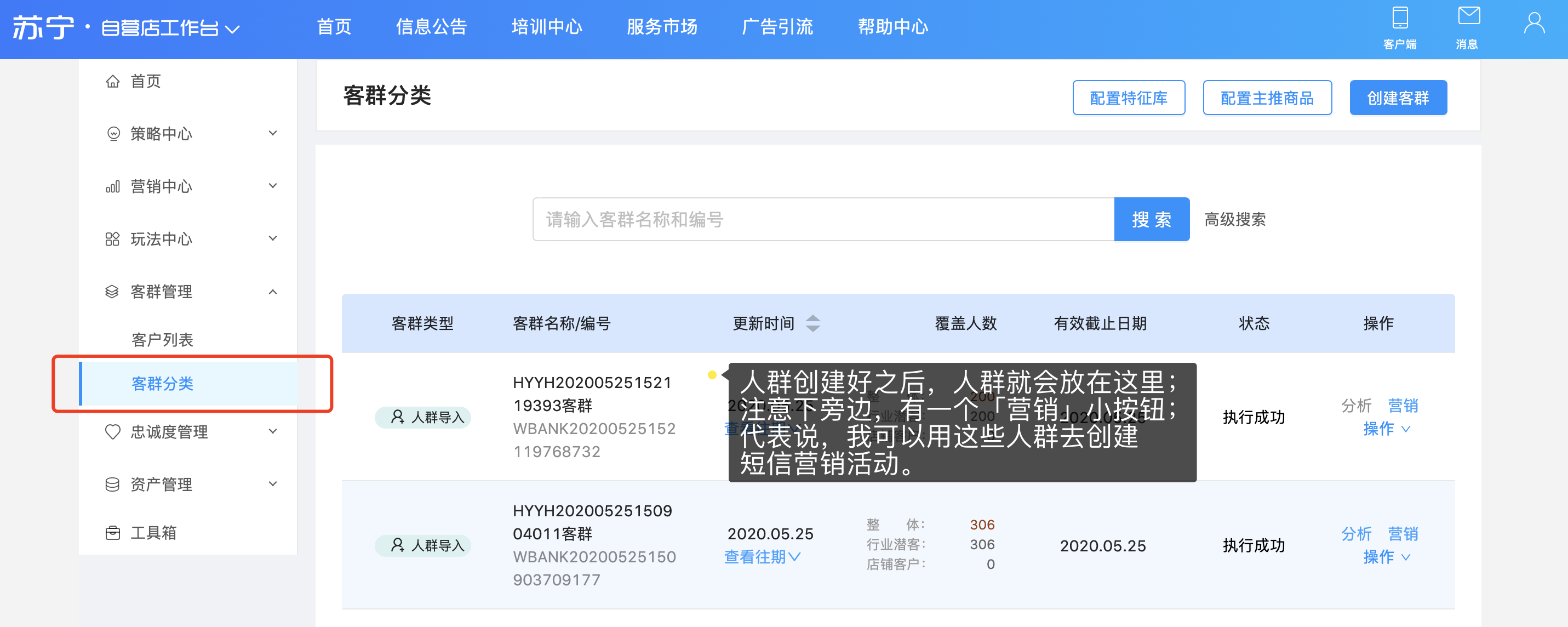Click the 创建客群 button
1568x627 pixels.
point(1398,98)
